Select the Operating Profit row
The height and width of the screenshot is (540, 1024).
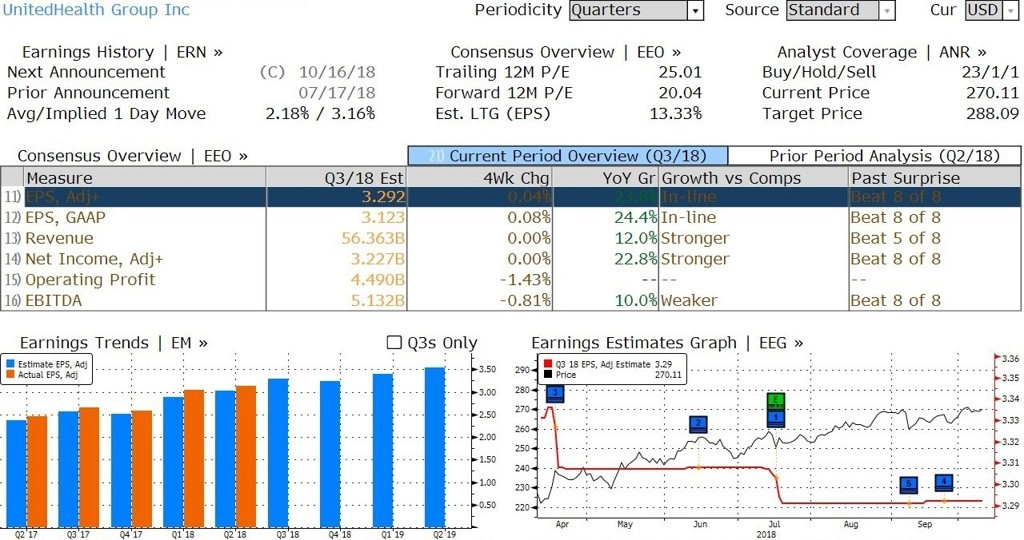(x=511, y=280)
